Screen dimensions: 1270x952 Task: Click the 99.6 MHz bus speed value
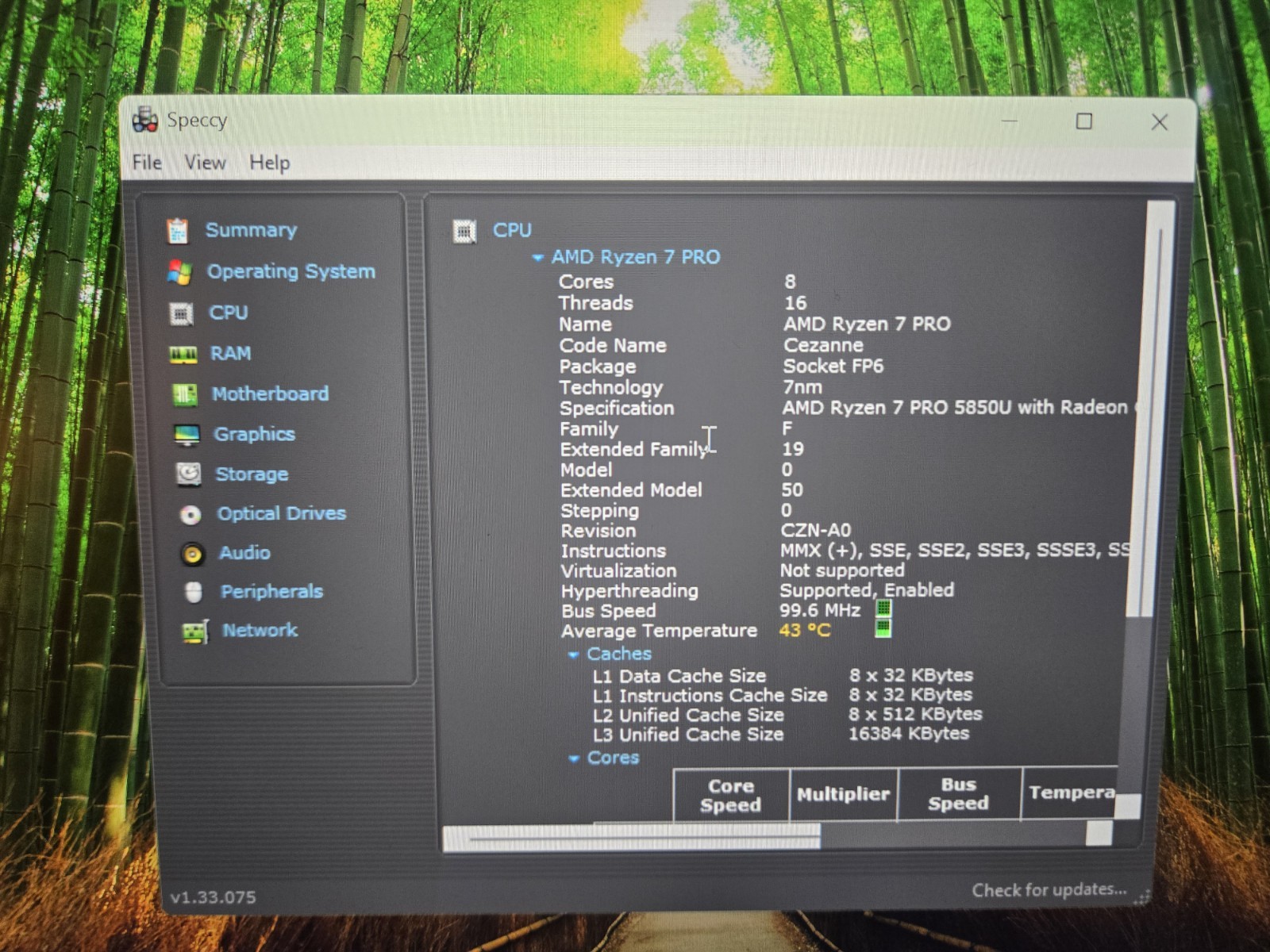coord(820,610)
